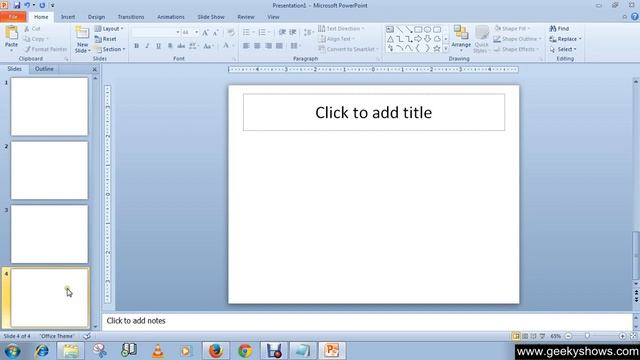Open the Columns dropdown
This screenshot has height=360, width=640.
click(296, 46)
